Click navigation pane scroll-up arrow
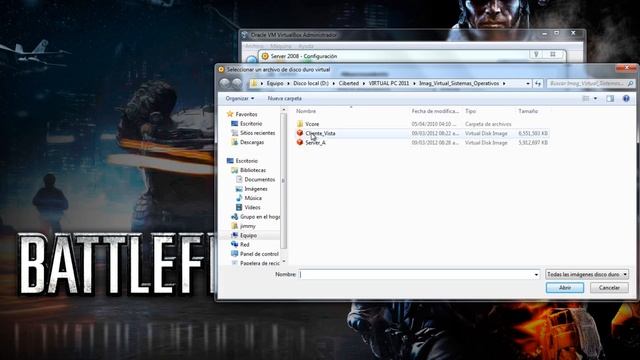 283,110
